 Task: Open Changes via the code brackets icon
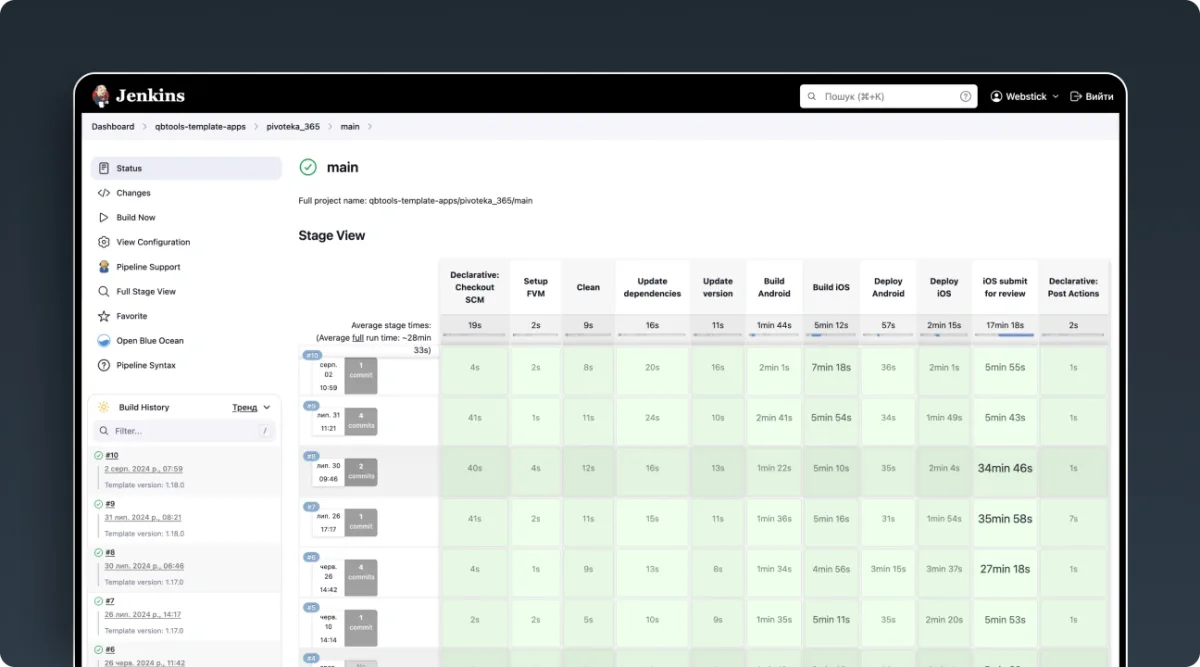pos(104,193)
